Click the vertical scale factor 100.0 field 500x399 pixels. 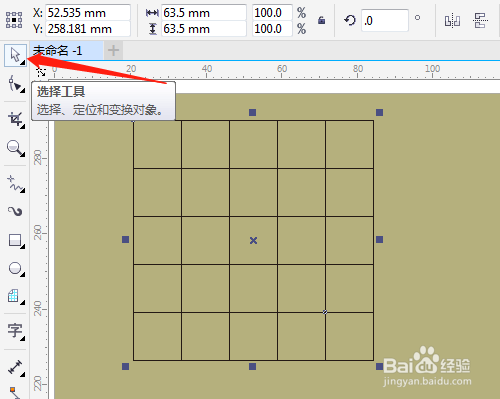click(272, 29)
